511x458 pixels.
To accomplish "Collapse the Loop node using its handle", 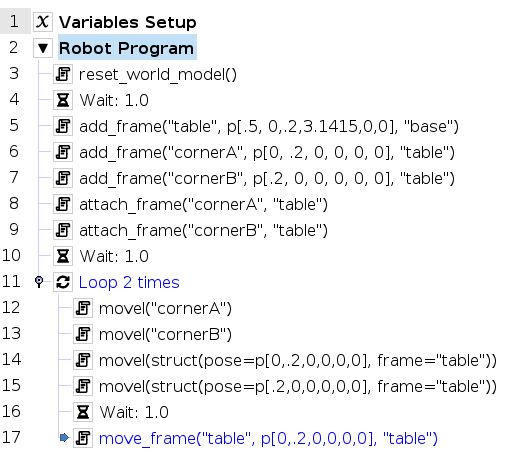I will 39,282.
